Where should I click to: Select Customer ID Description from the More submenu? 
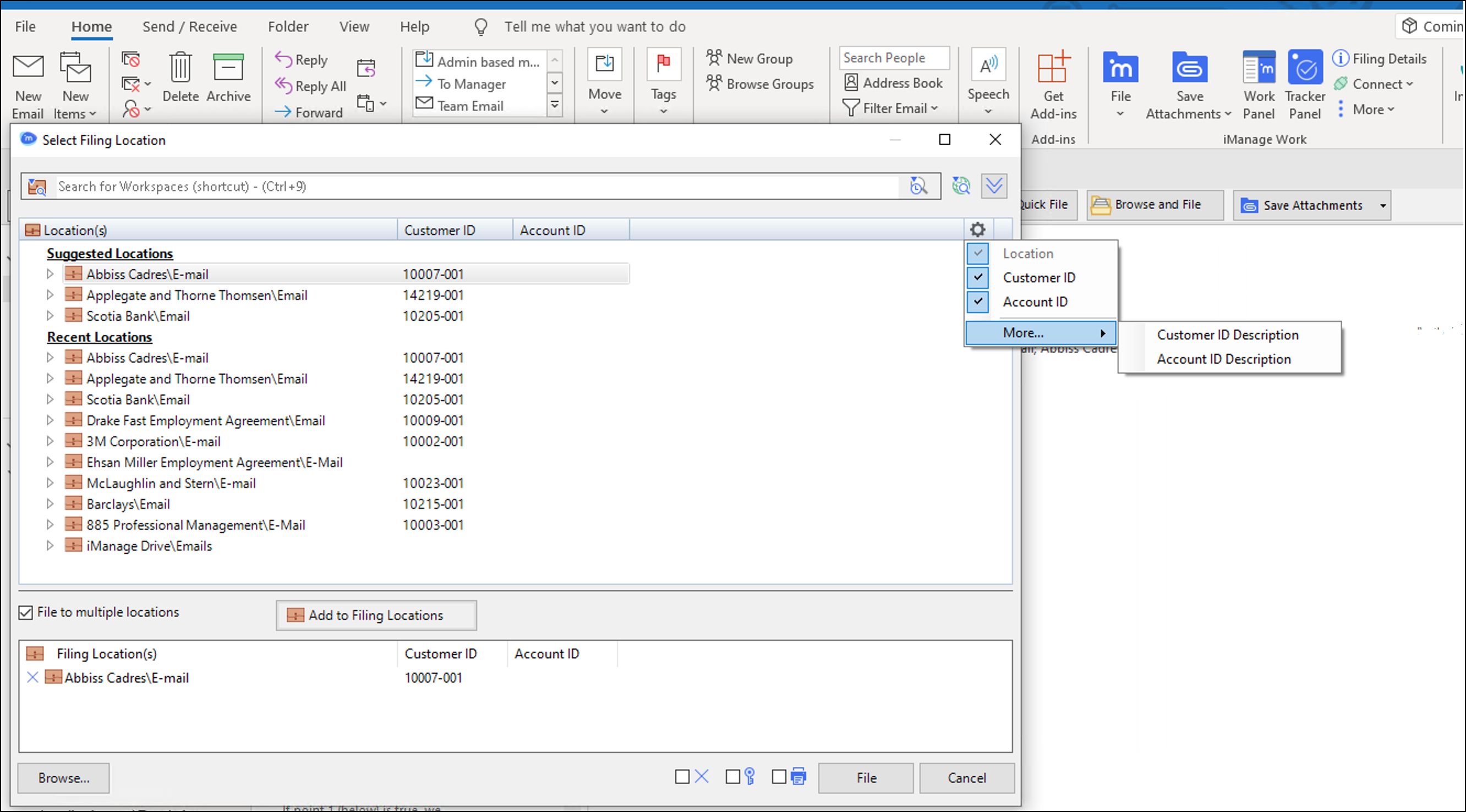[x=1227, y=334]
